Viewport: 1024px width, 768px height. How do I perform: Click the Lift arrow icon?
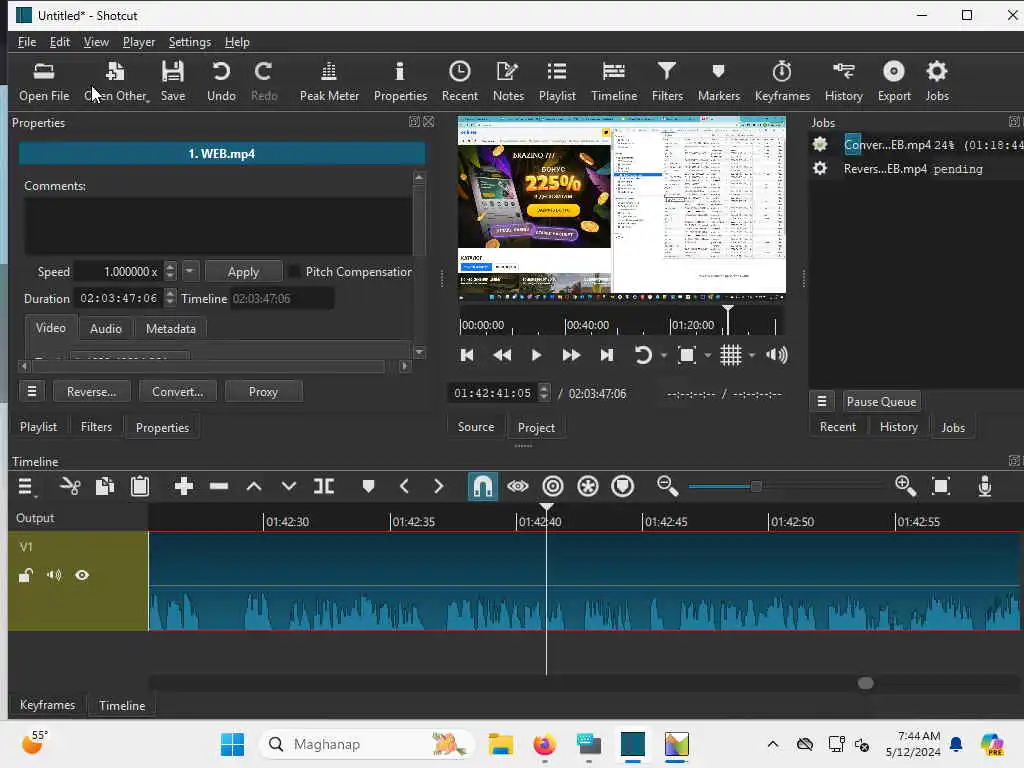(254, 486)
